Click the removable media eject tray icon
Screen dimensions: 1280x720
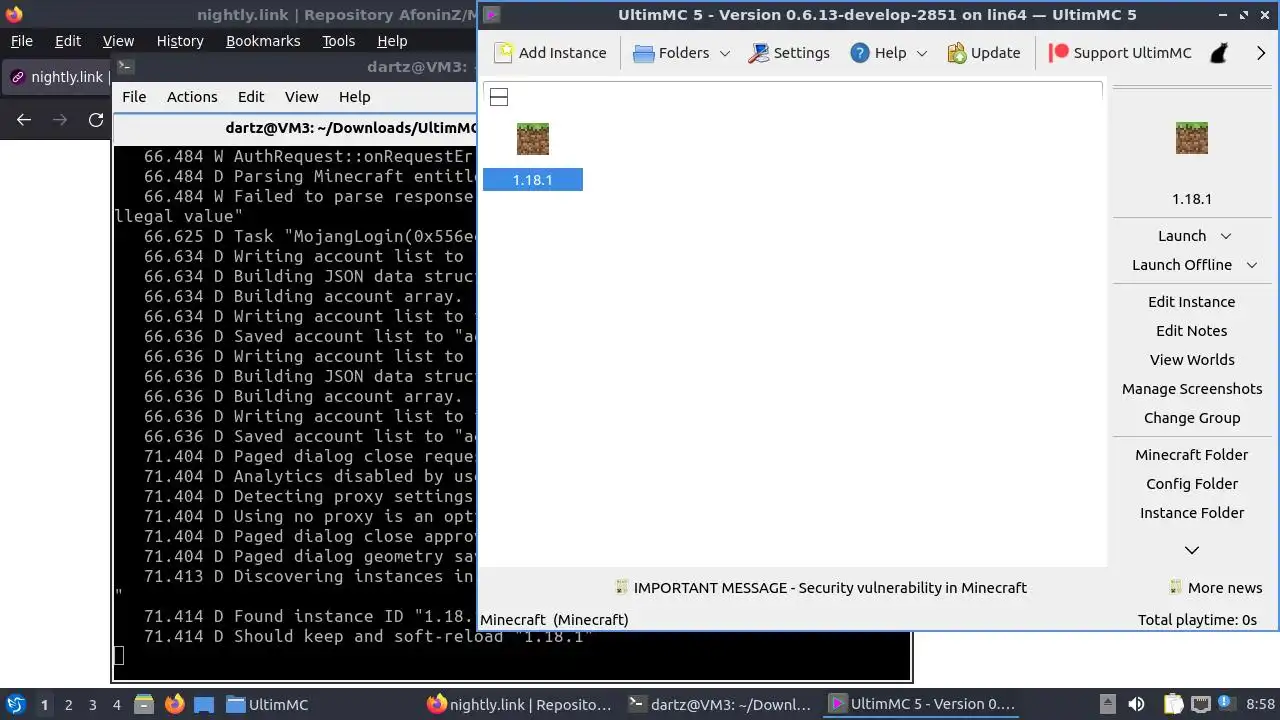coord(1107,705)
